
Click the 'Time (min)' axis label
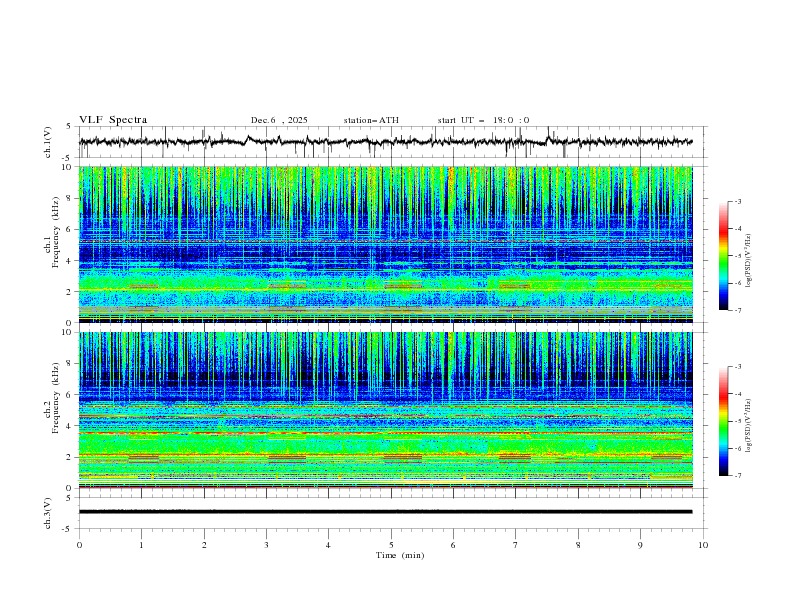pyautogui.click(x=400, y=555)
